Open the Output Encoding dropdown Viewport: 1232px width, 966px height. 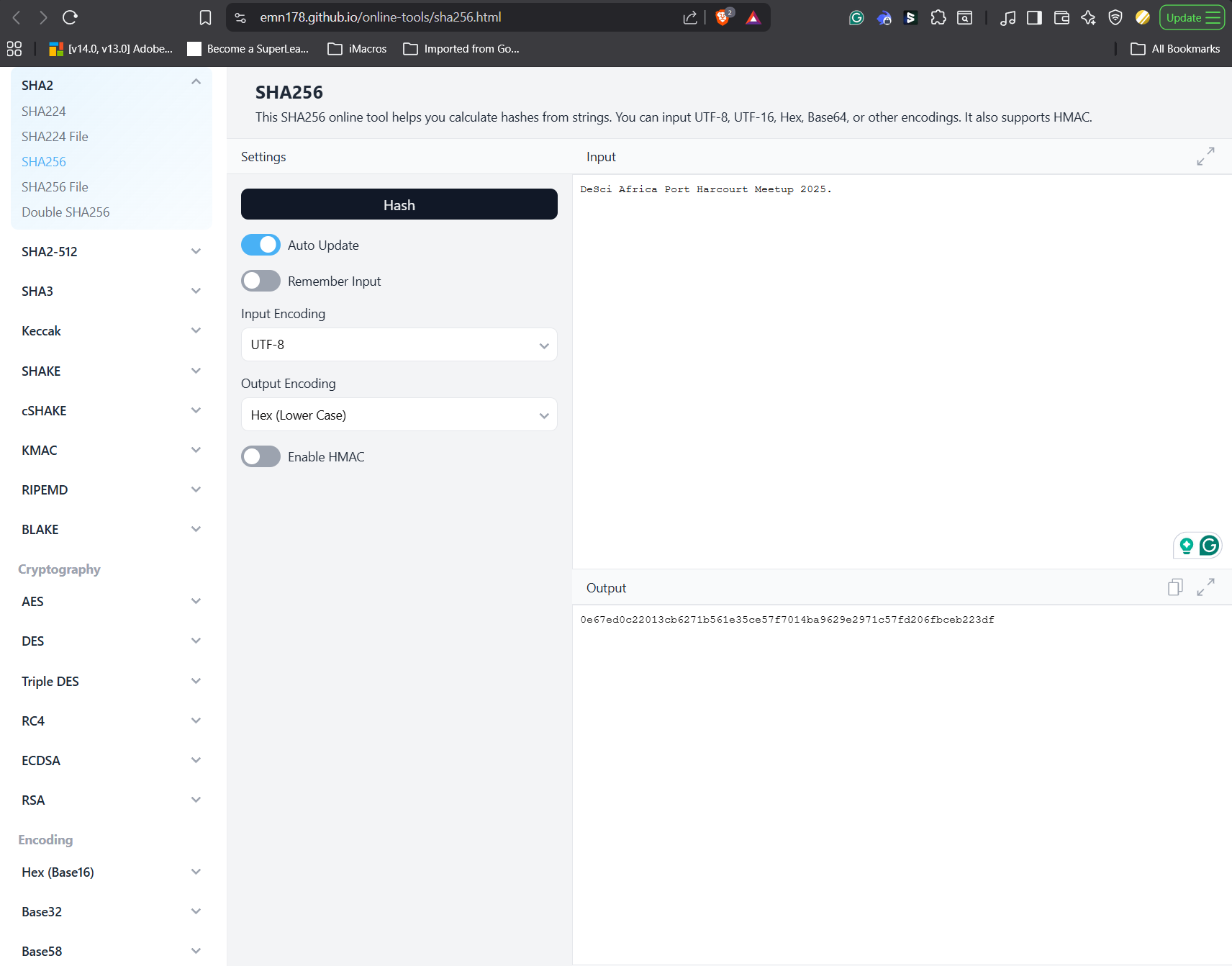click(x=399, y=415)
